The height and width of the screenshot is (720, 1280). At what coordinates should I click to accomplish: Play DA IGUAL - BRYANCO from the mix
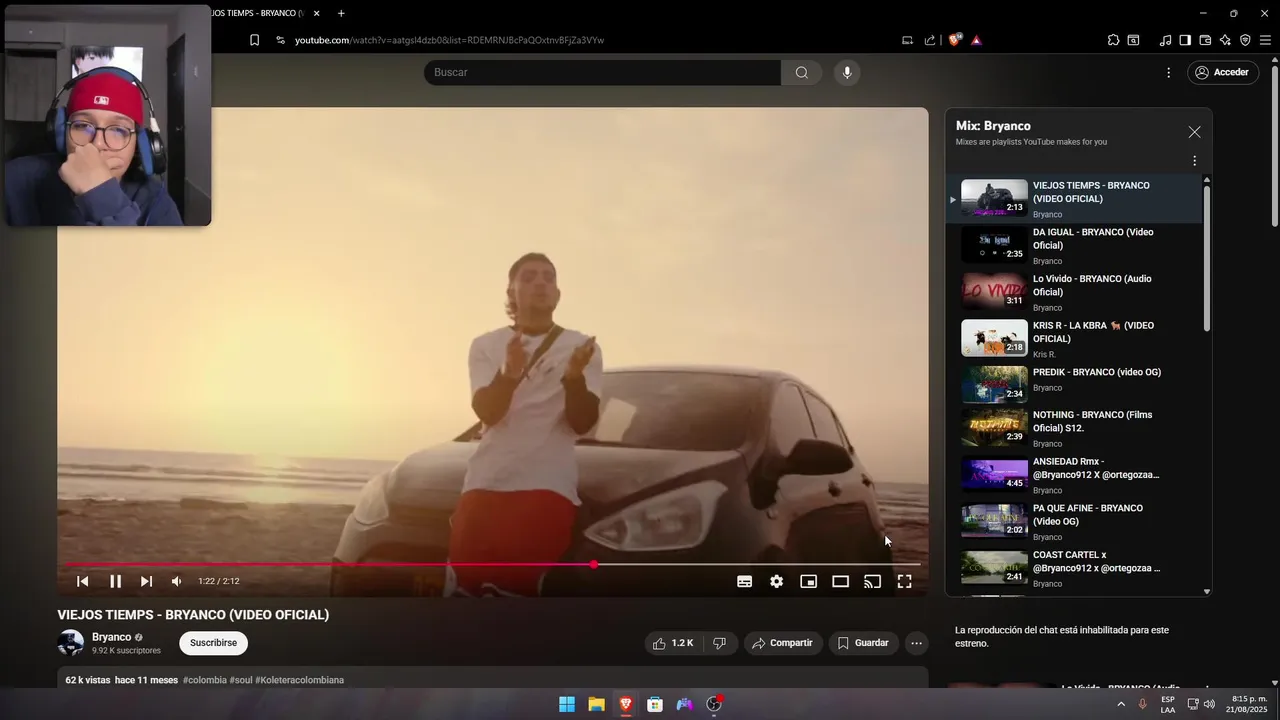(x=1073, y=245)
